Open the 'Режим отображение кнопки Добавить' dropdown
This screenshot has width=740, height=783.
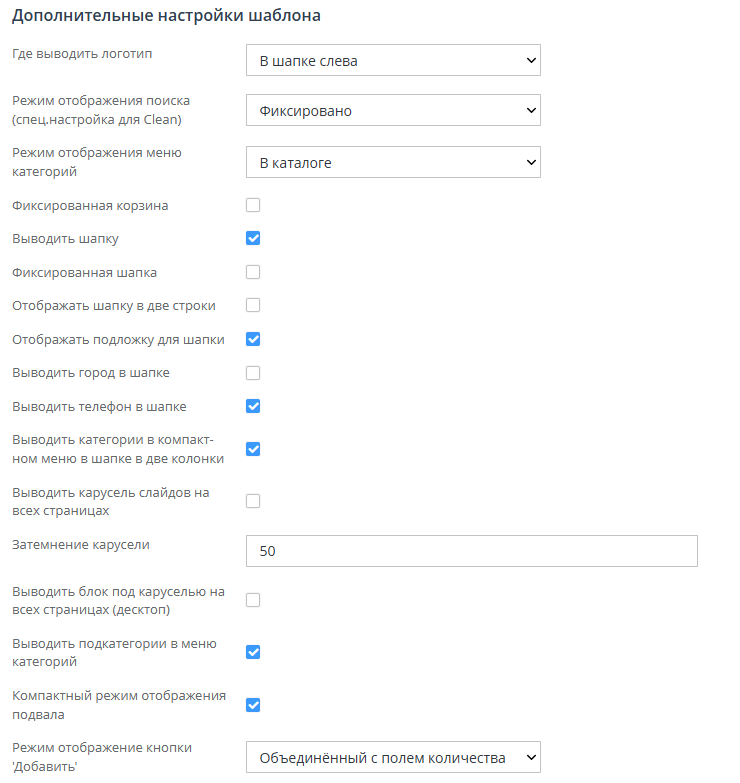393,758
